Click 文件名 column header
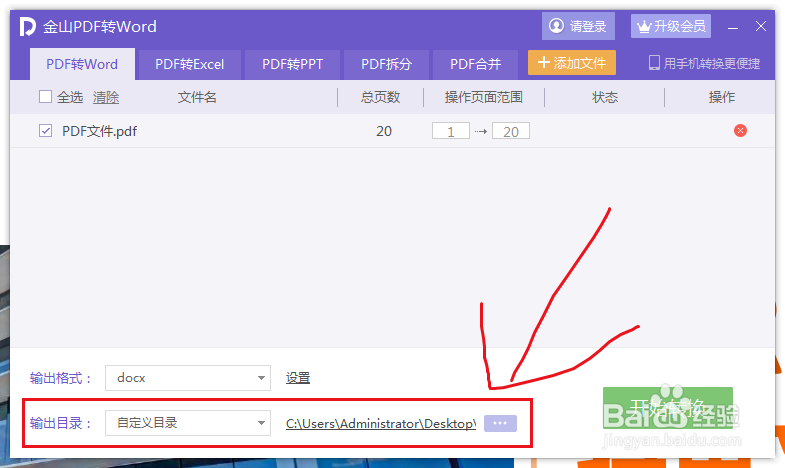Screen dimensions: 785x468 pos(197,97)
